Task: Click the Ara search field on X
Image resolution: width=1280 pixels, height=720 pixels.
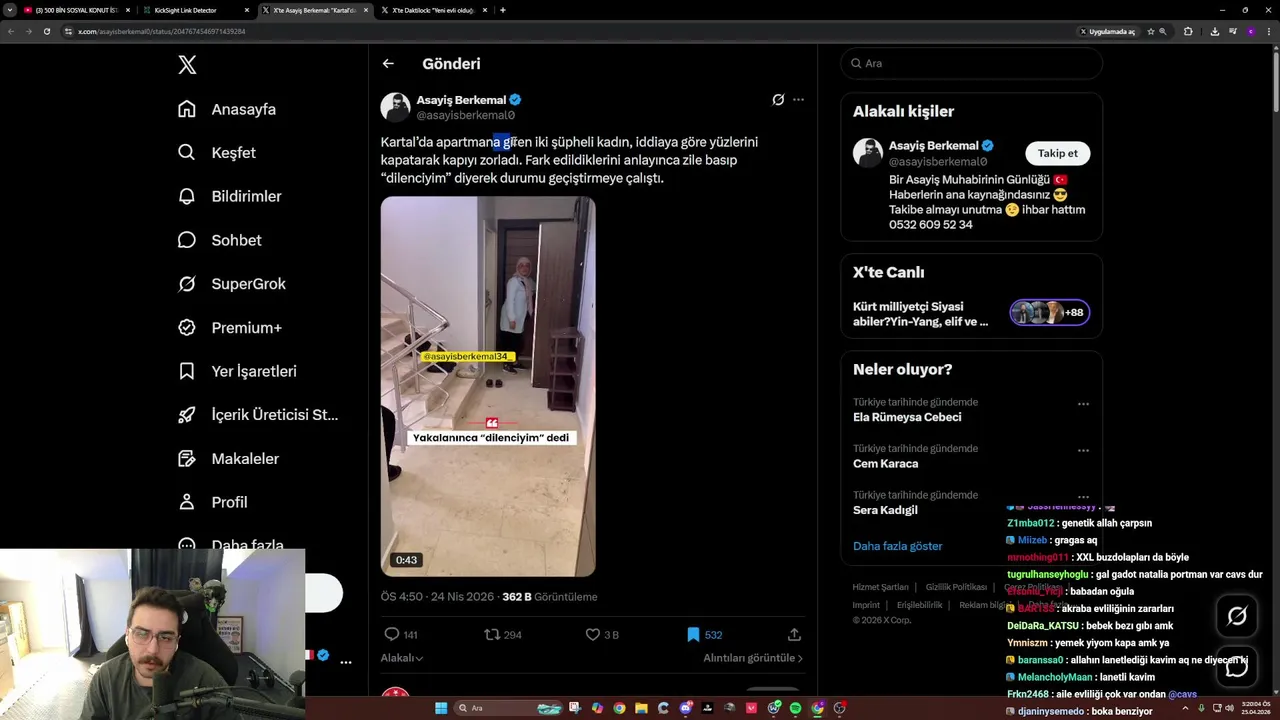Action: tap(972, 63)
